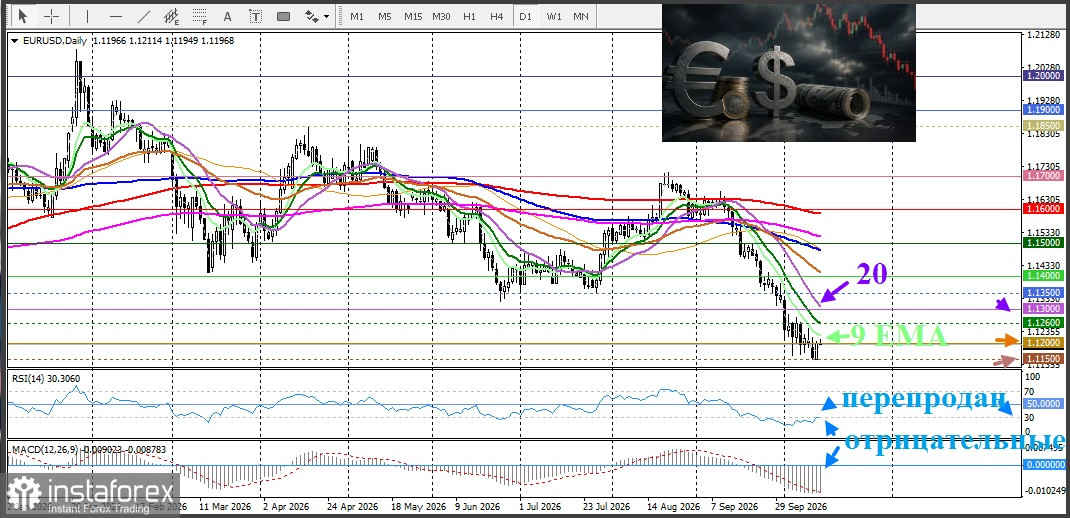Switch to the M15 timeframe
The width and height of the screenshot is (1070, 518).
click(413, 16)
